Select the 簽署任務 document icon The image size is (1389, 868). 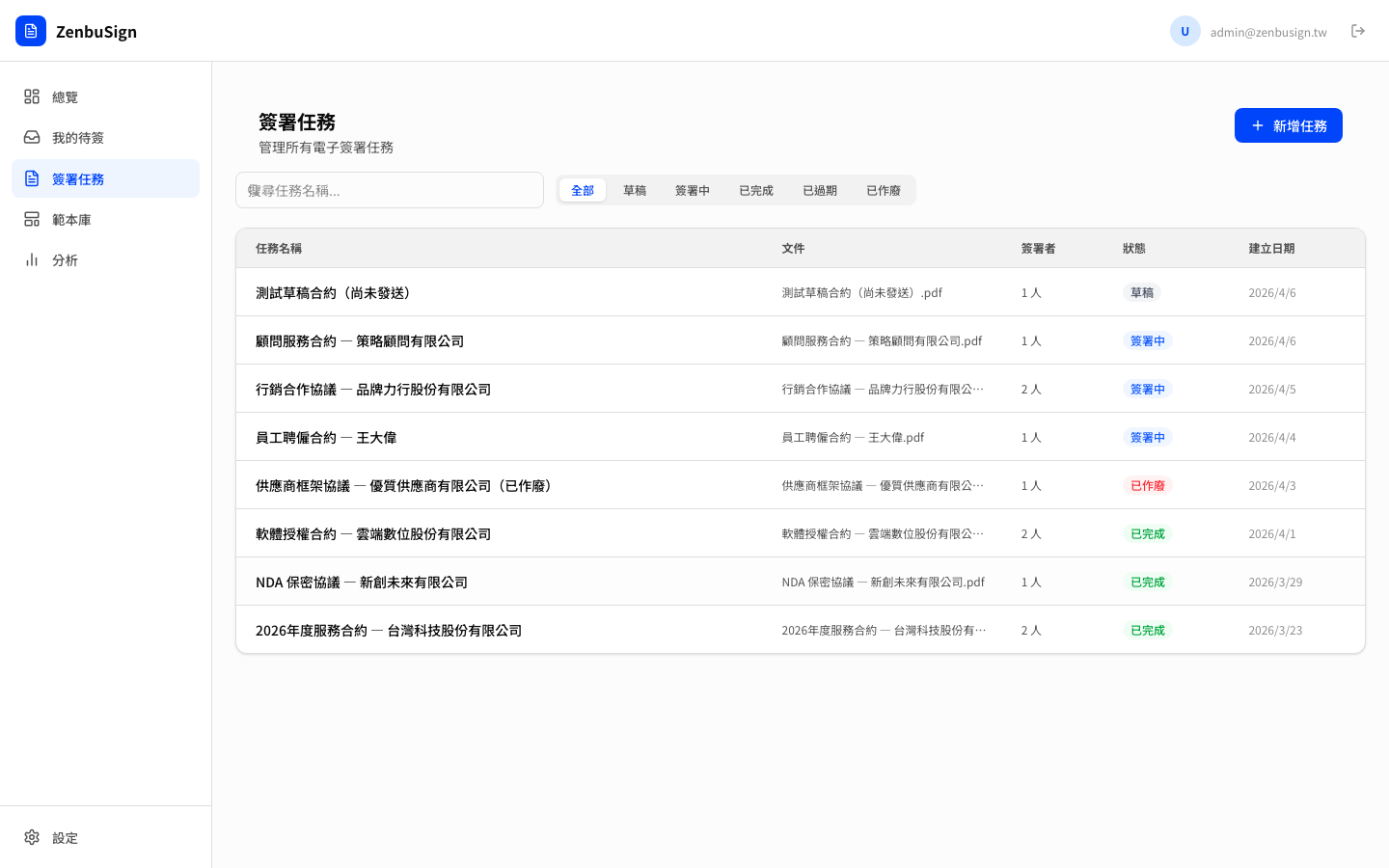pos(32,178)
